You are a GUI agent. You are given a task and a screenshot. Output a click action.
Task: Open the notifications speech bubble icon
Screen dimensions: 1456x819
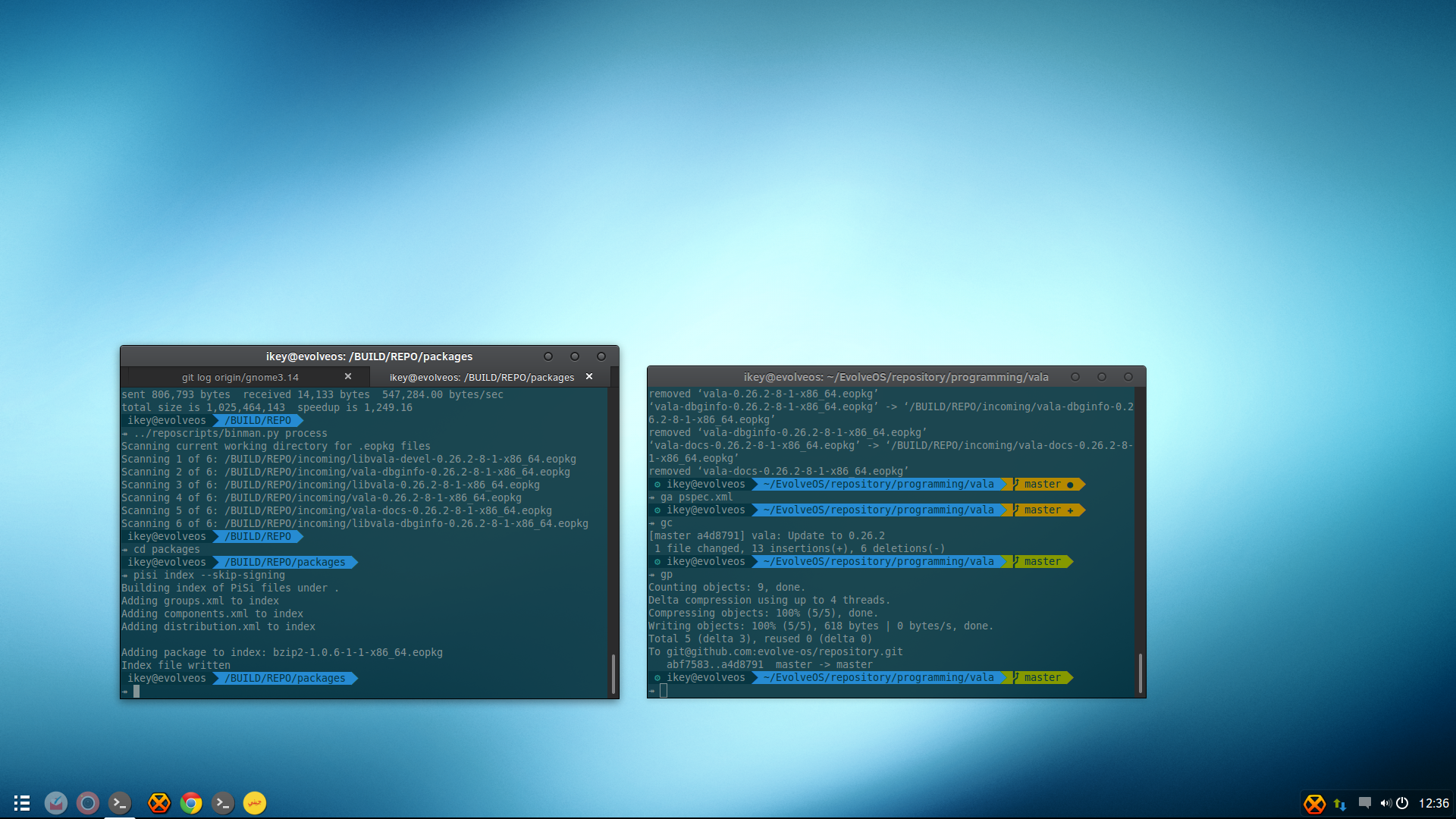pos(1365,803)
